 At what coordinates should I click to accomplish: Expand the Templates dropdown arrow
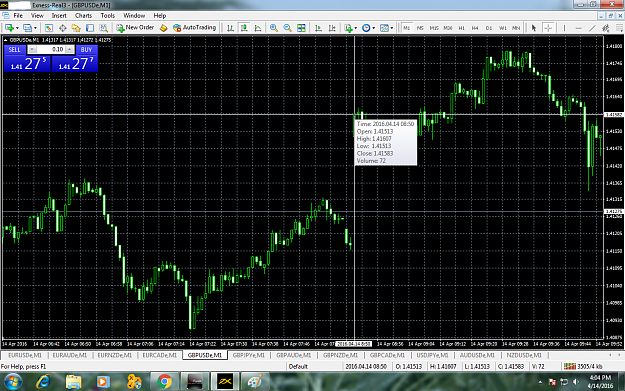coord(392,28)
